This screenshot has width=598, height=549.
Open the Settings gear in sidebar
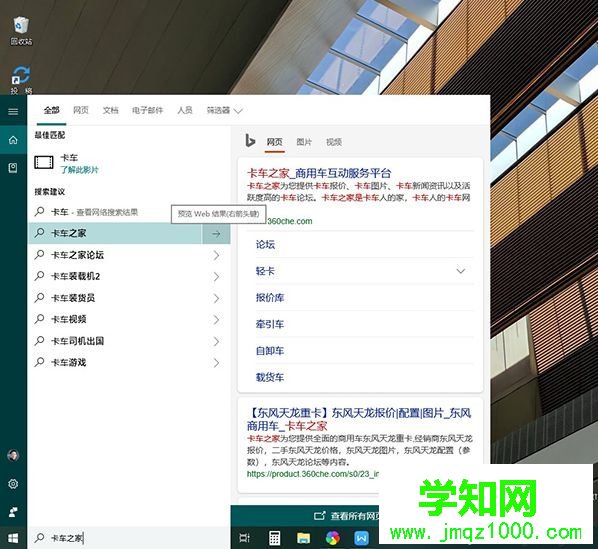(x=13, y=483)
